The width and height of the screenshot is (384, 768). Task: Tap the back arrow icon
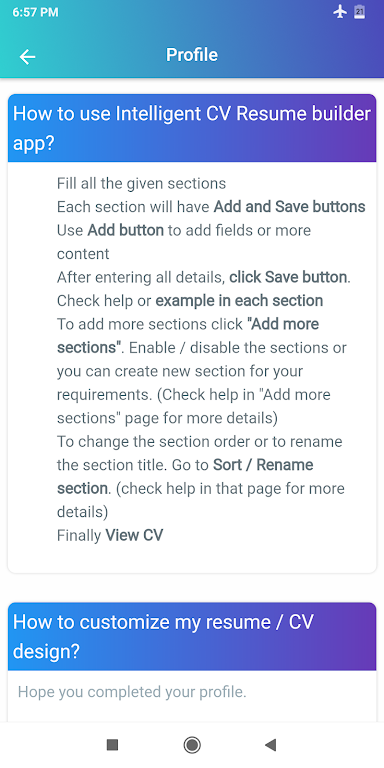click(x=27, y=57)
